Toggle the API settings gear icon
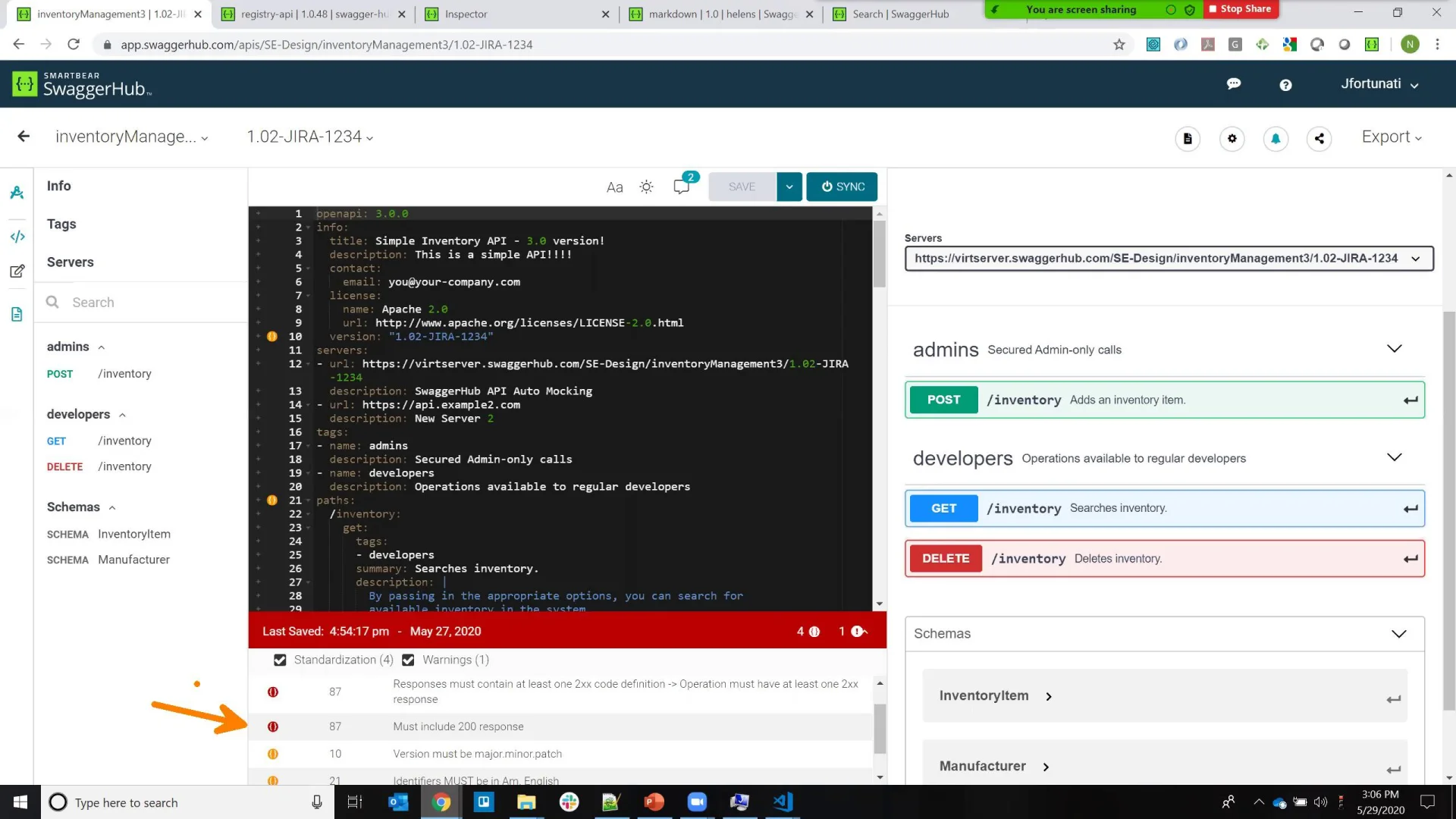The width and height of the screenshot is (1456, 819). pos(1232,139)
